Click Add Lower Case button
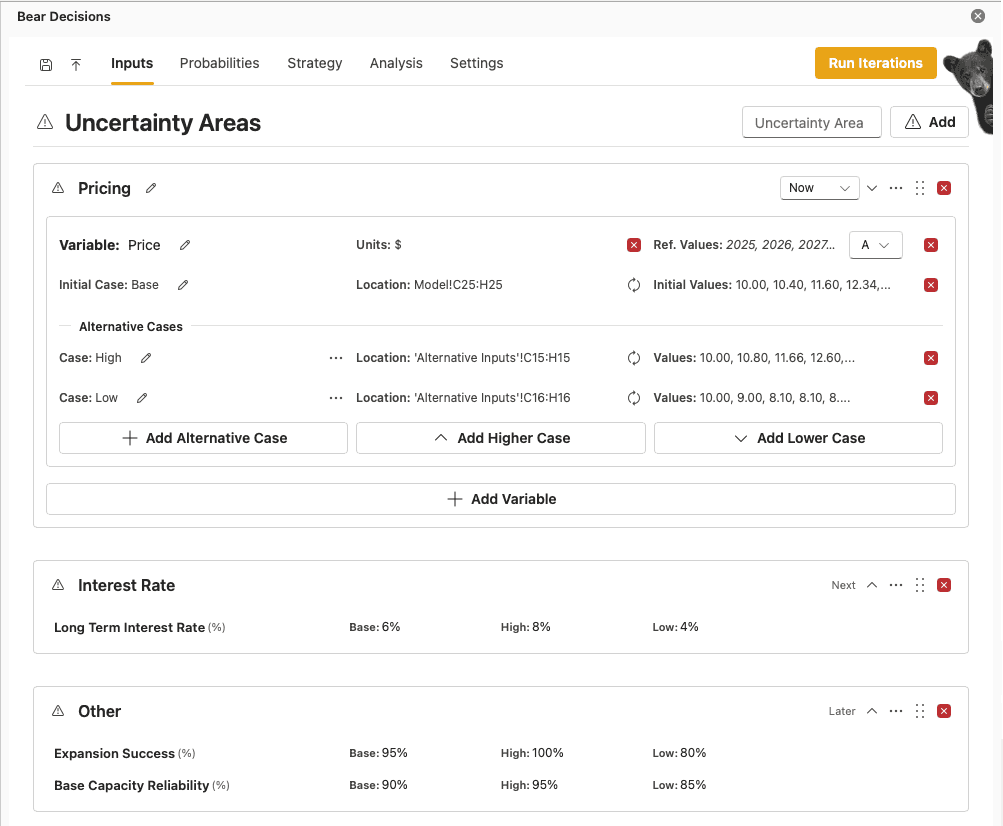The height and width of the screenshot is (826, 1003). click(x=798, y=438)
